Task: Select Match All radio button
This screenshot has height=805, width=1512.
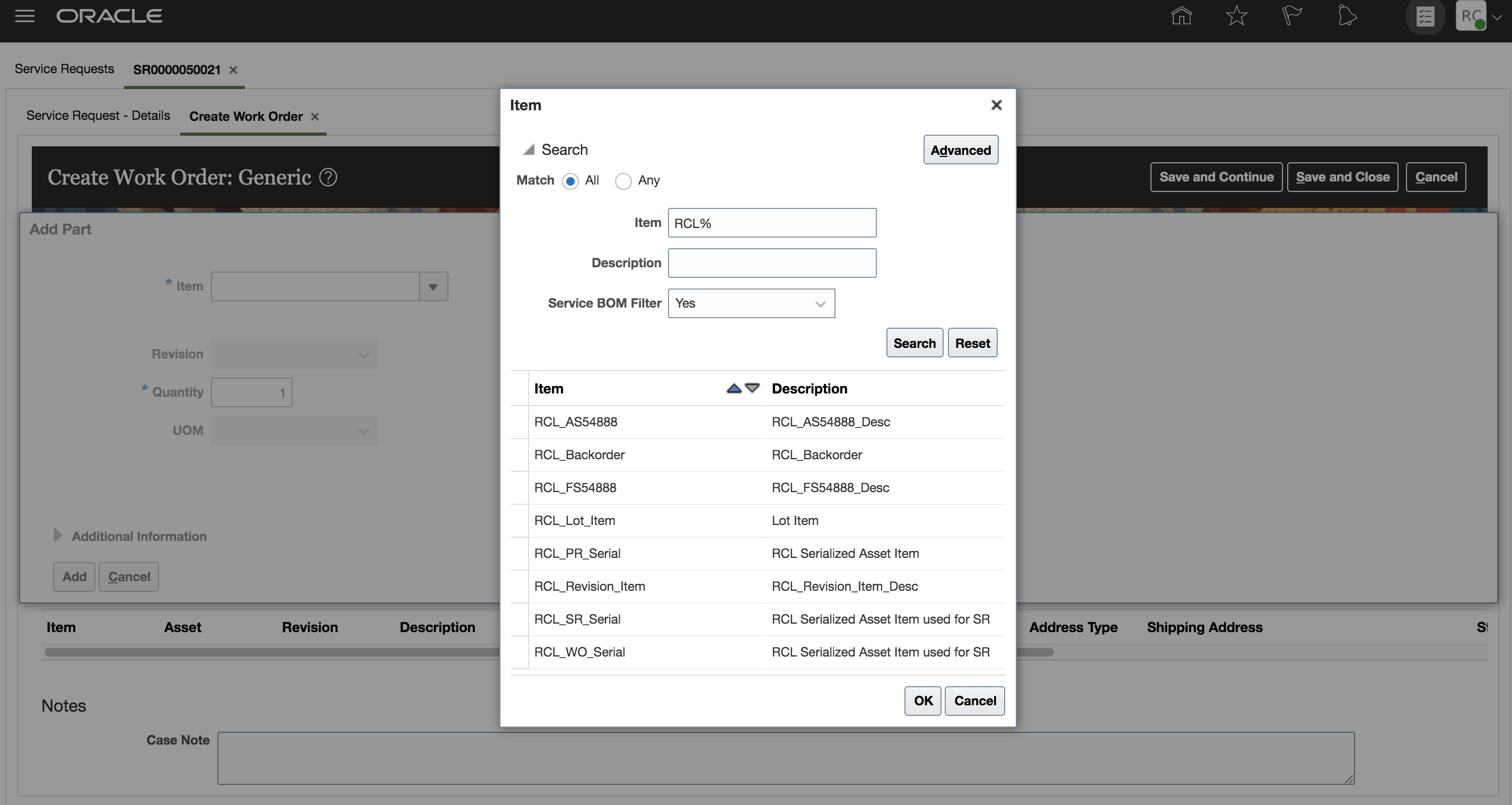Action: click(570, 181)
